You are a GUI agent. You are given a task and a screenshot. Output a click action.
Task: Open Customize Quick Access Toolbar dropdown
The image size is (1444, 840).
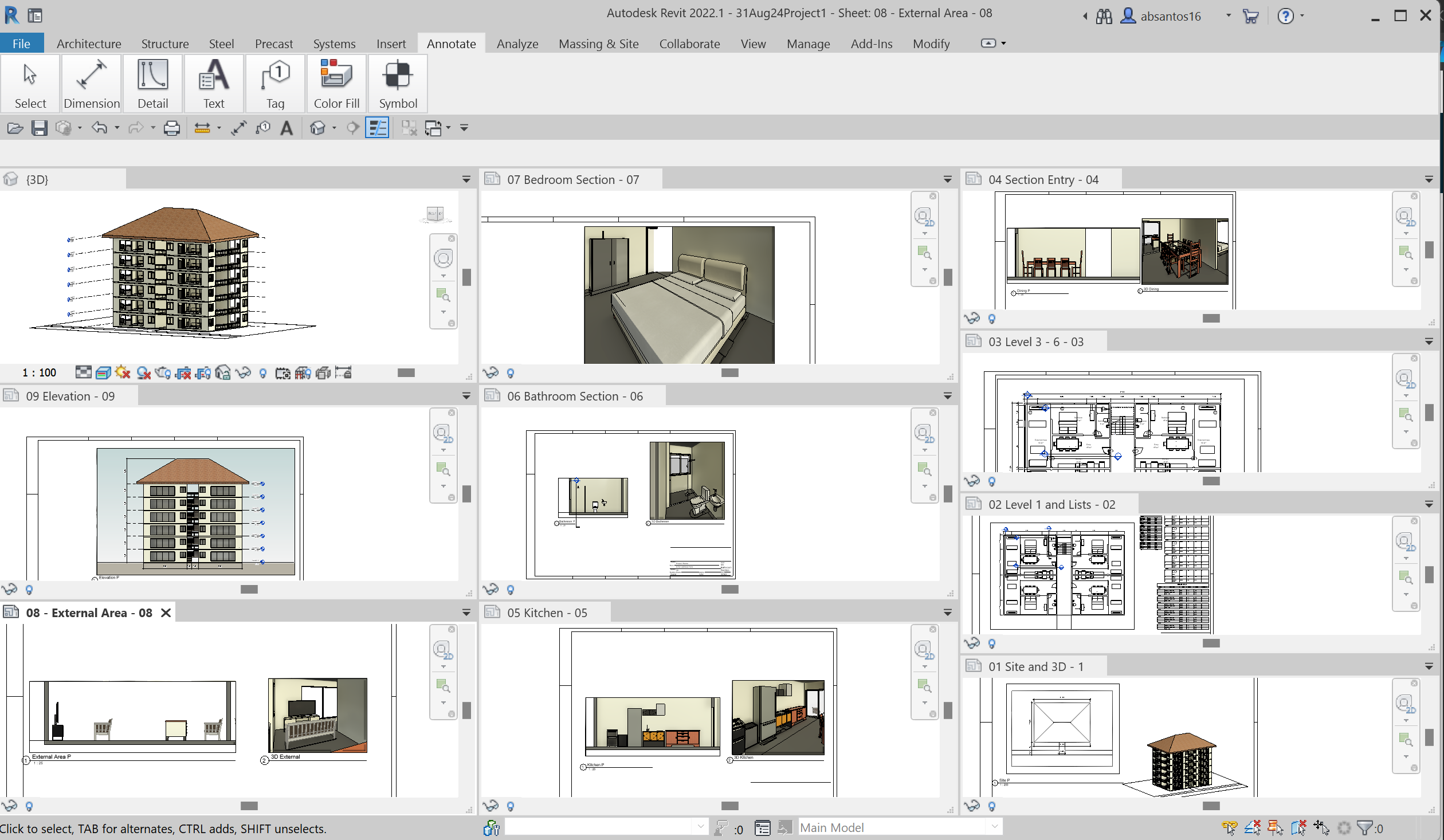[464, 128]
